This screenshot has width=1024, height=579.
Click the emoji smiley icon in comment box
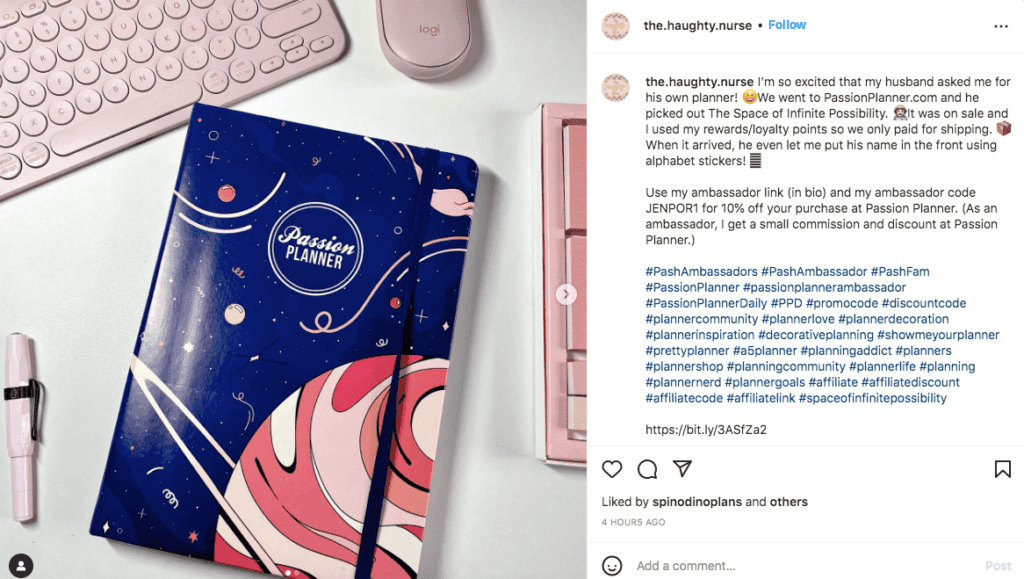612,565
